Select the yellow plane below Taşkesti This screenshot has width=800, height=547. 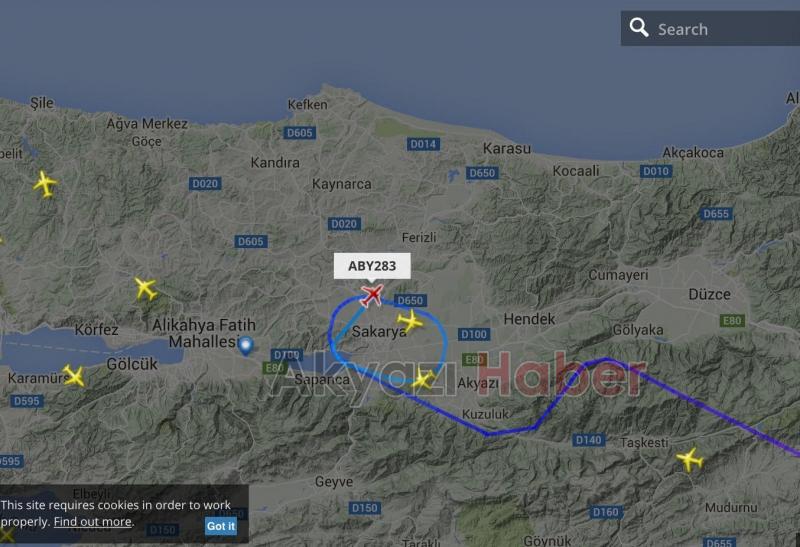pos(690,460)
